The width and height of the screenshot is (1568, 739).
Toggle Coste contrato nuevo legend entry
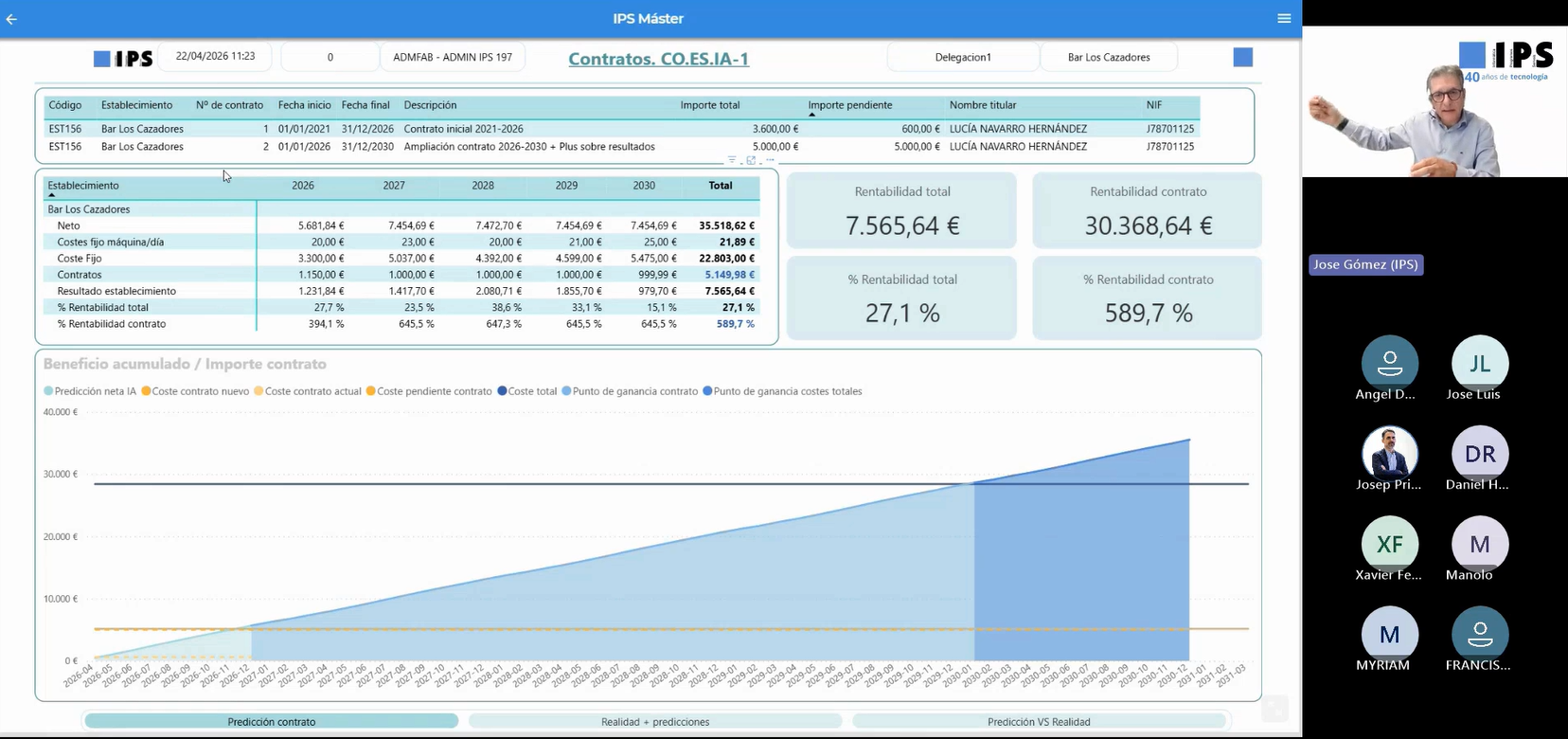[195, 391]
